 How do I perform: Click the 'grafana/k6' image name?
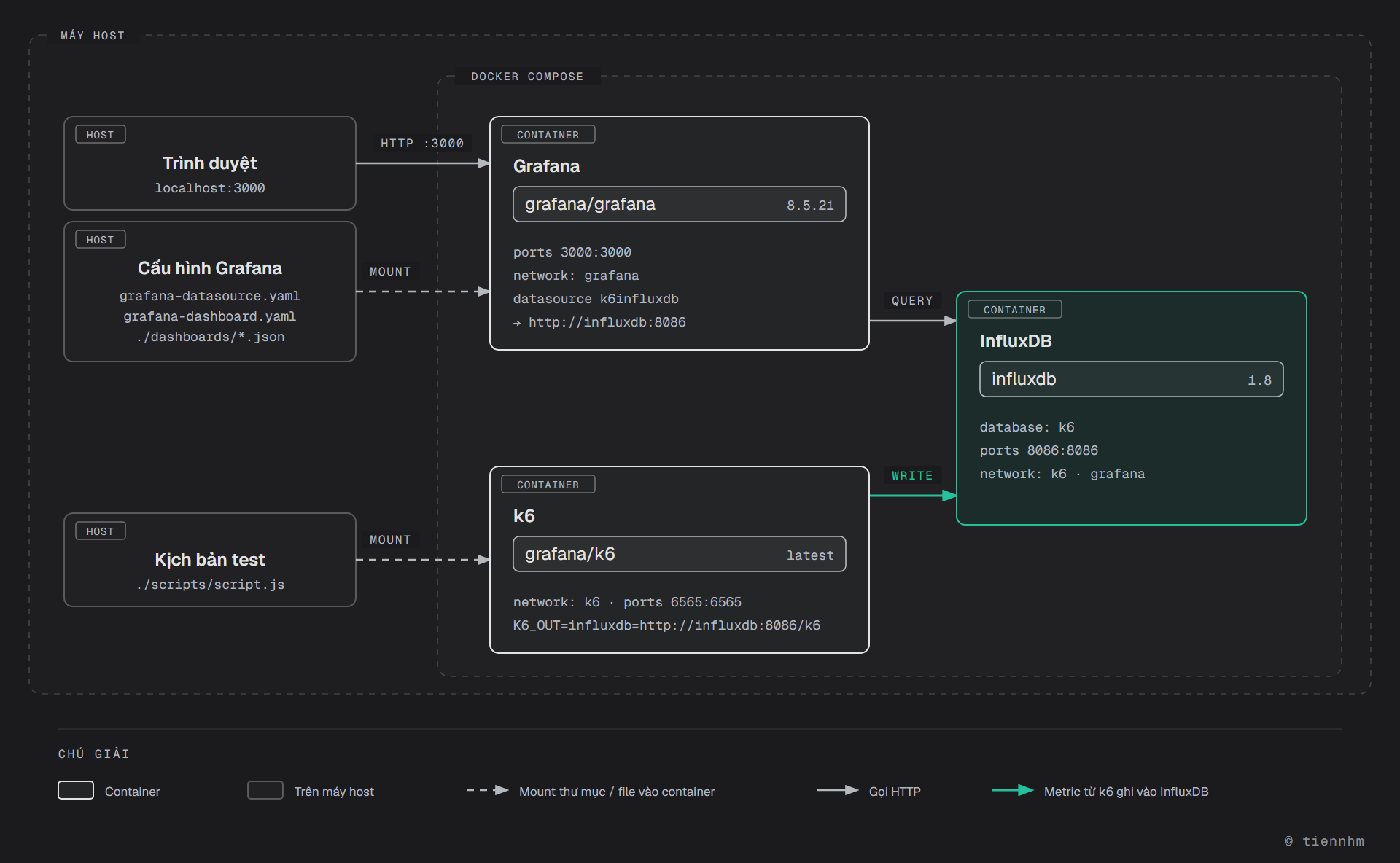[570, 554]
